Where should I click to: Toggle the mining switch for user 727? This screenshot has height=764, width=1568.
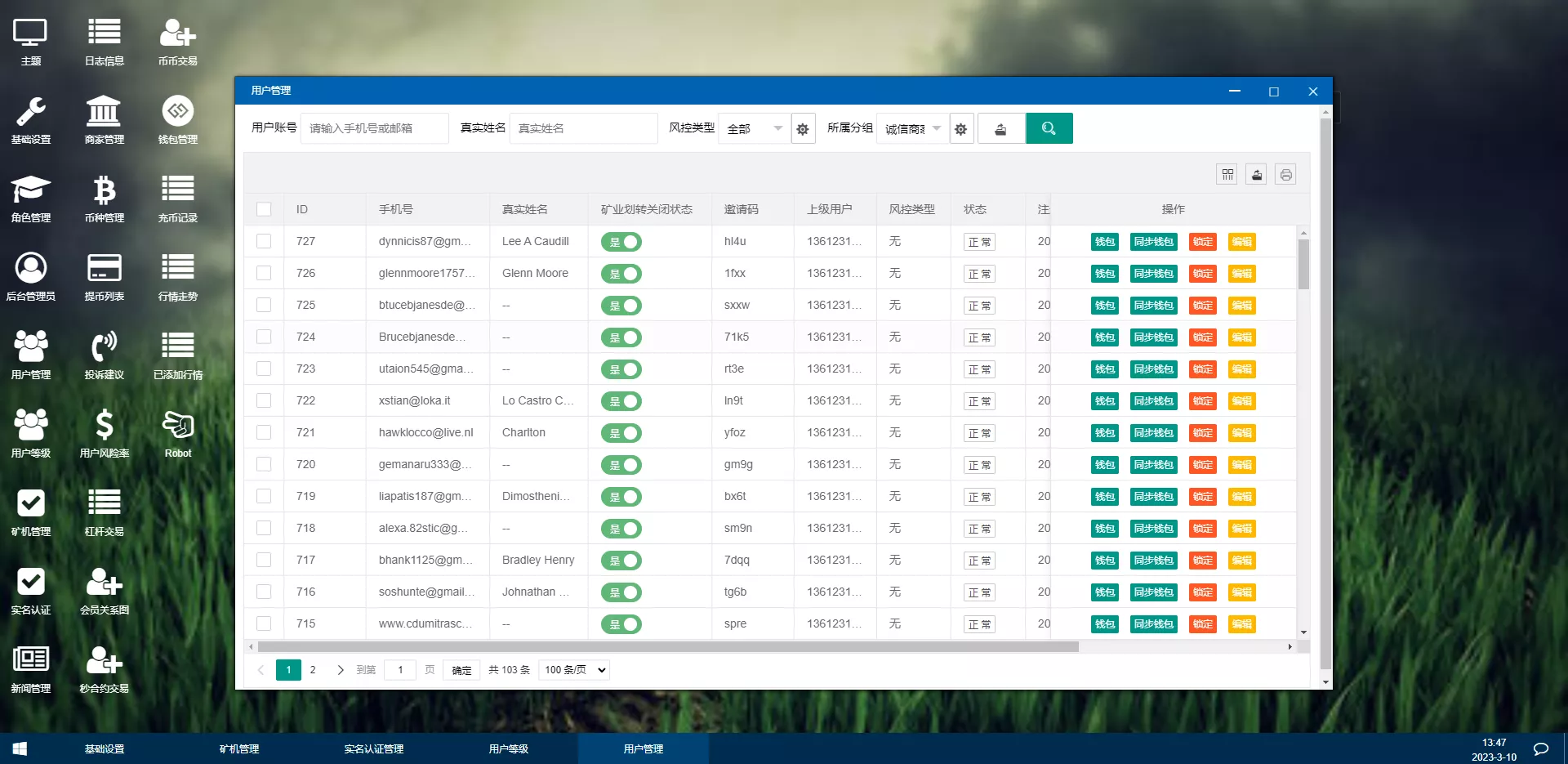pos(621,242)
